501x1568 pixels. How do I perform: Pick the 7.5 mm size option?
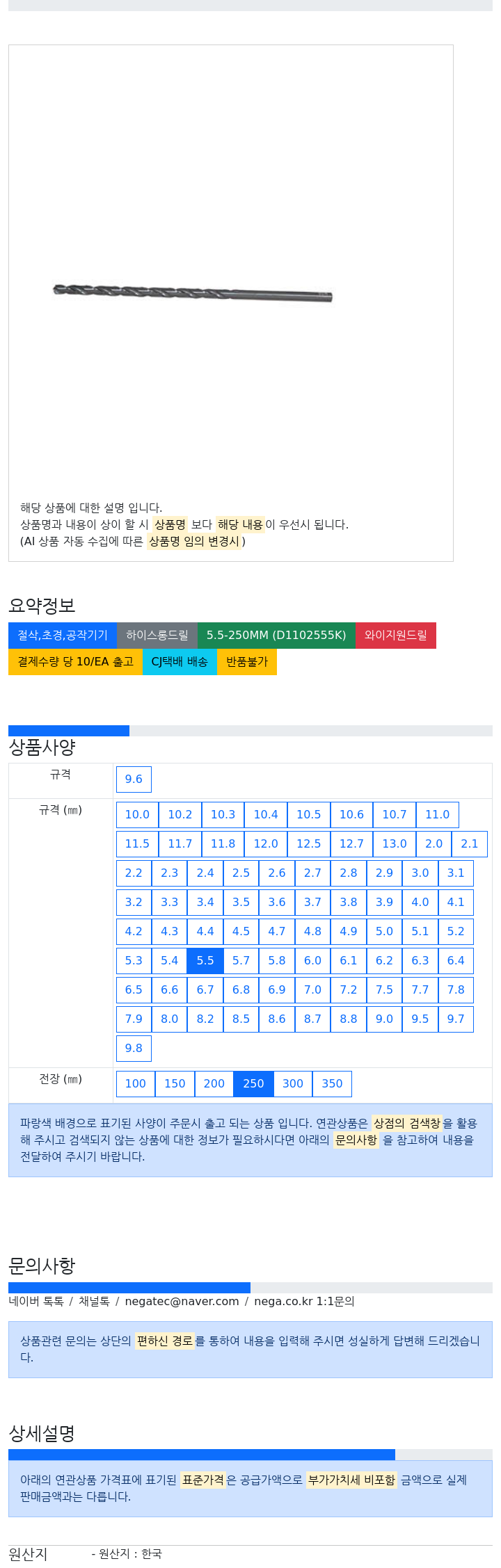tap(384, 989)
